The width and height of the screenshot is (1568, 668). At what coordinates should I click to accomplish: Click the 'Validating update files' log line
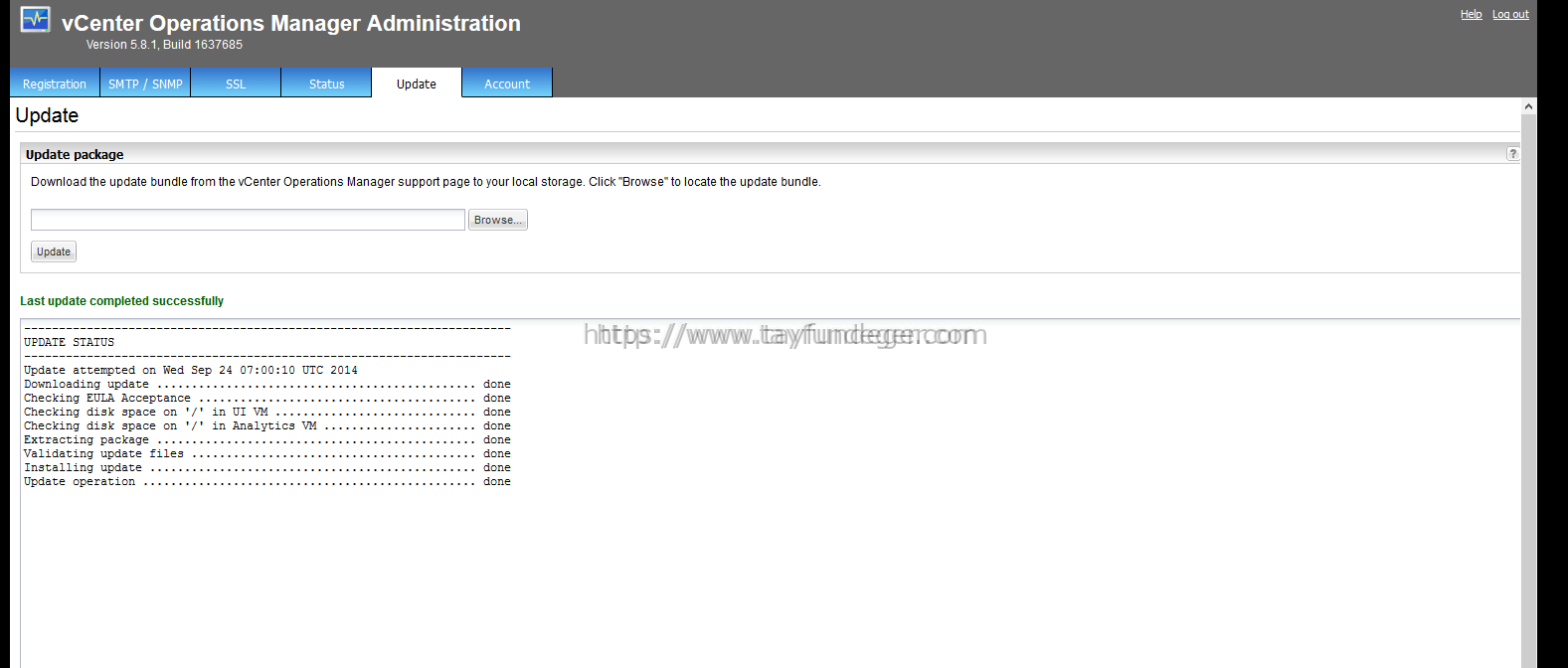[x=267, y=453]
